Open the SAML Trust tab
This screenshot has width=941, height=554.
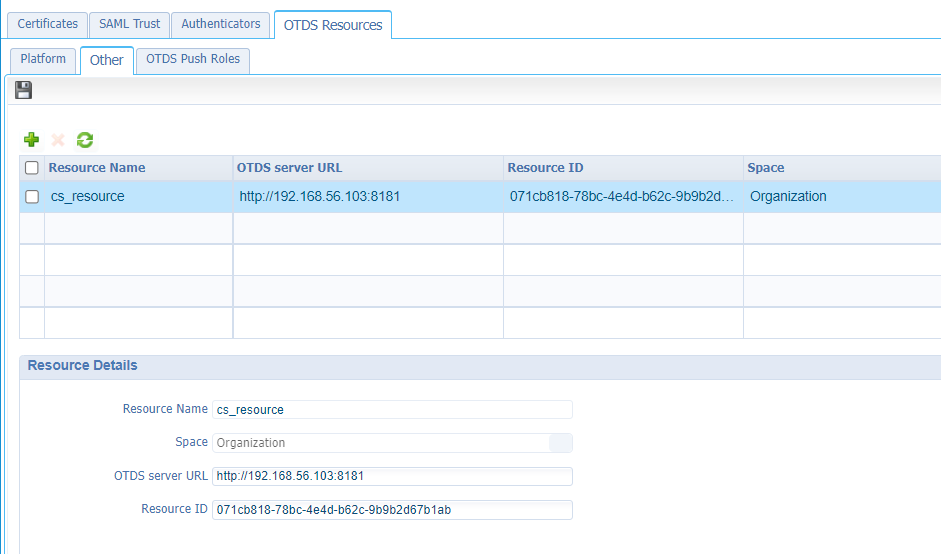(129, 24)
